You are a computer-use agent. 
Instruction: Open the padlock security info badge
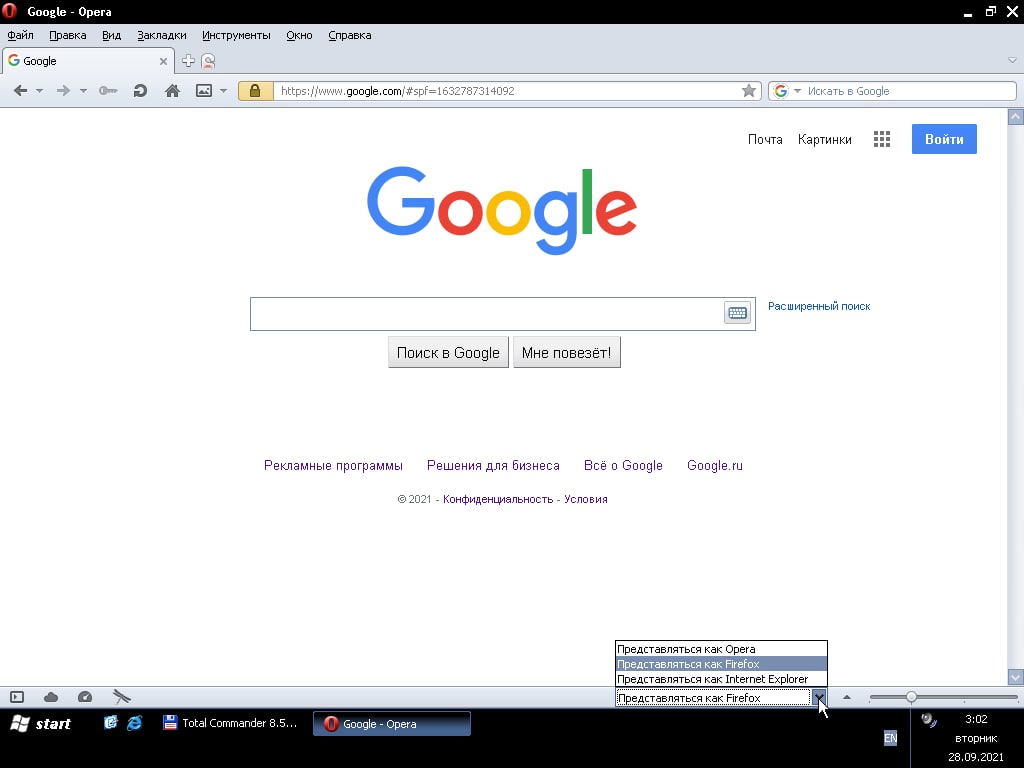(x=255, y=91)
